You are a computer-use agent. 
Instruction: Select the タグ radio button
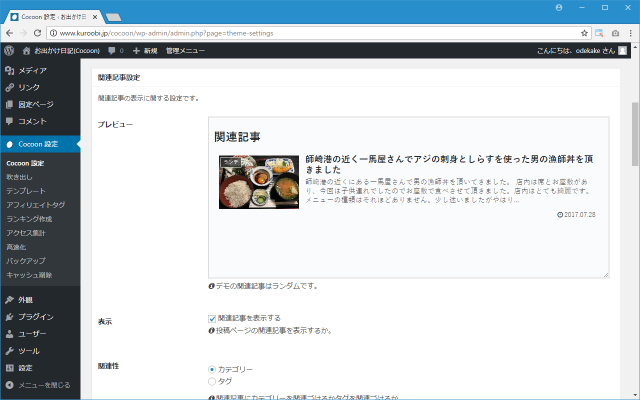coord(212,382)
